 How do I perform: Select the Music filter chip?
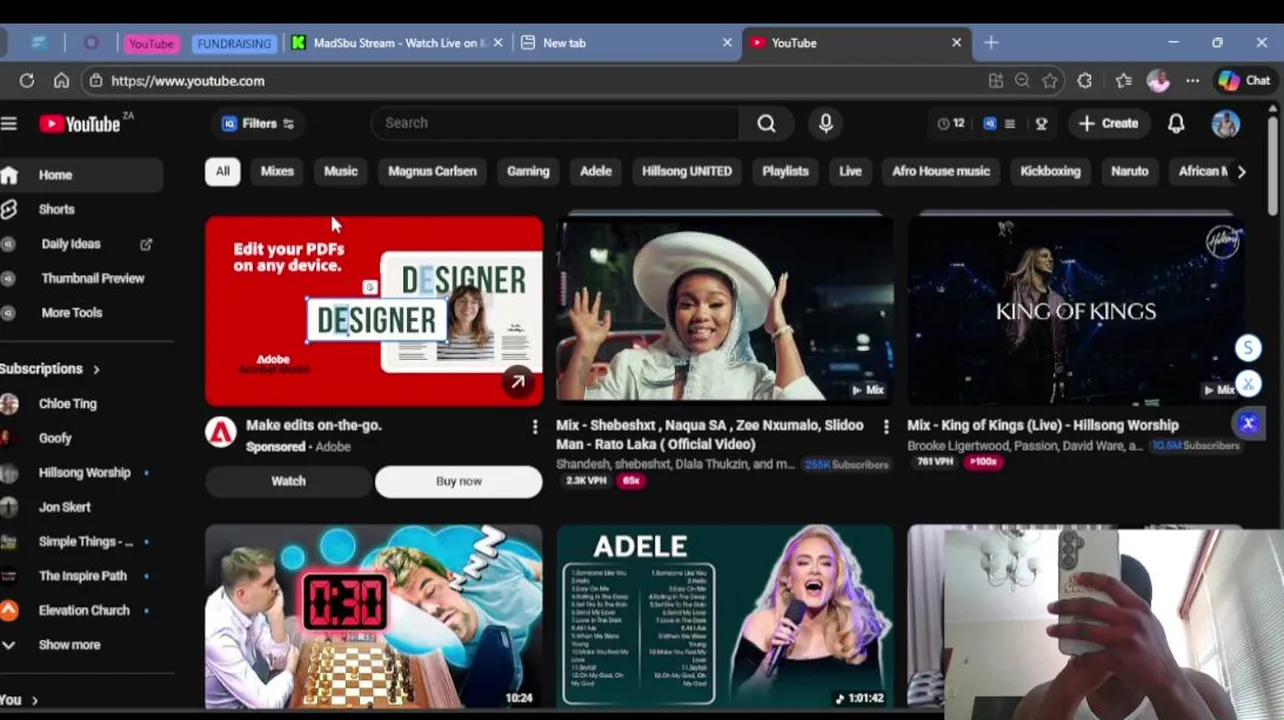click(x=340, y=171)
